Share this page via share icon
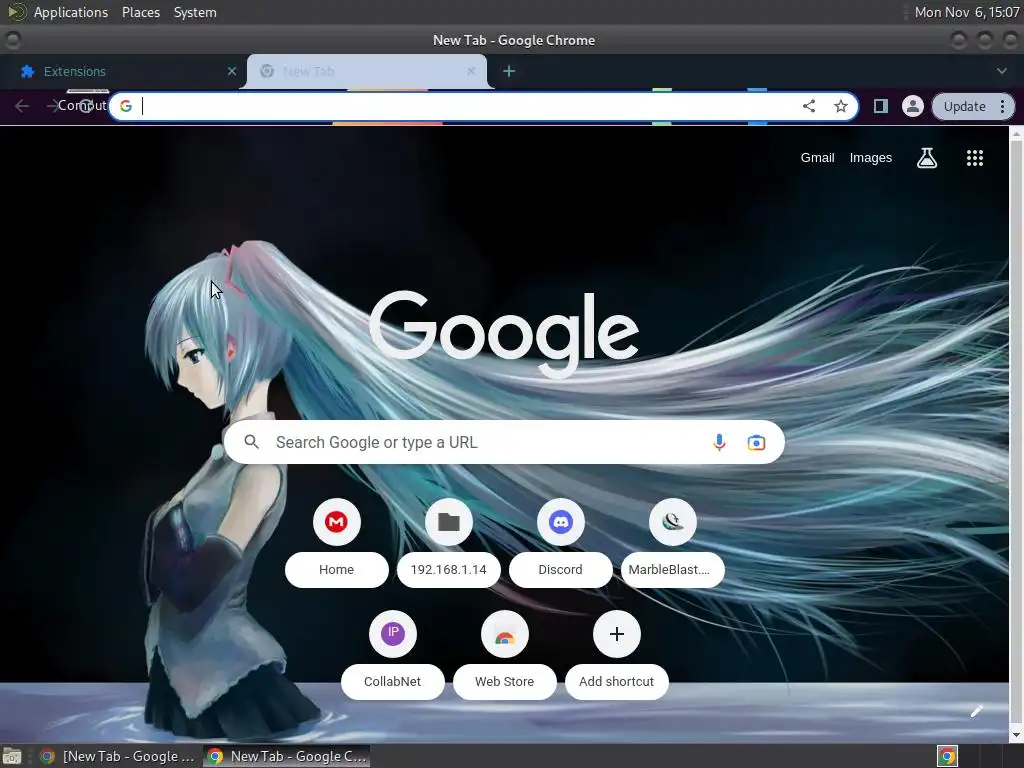1024x768 pixels. point(808,106)
